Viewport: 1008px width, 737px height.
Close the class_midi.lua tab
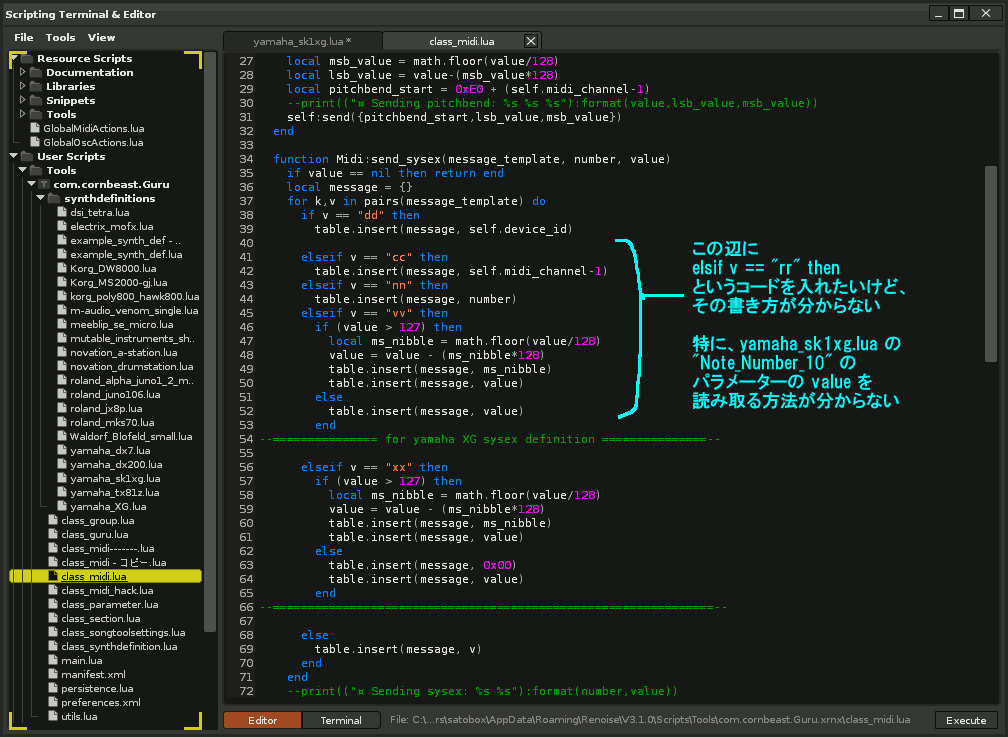531,41
